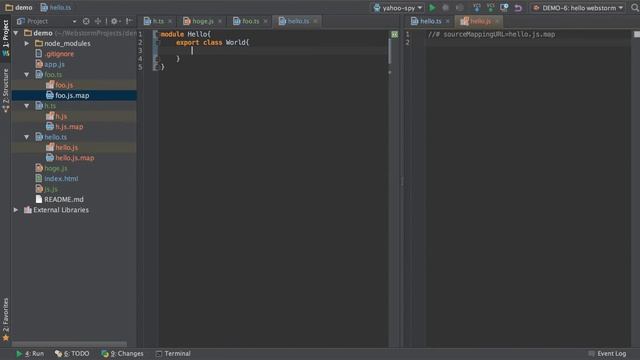This screenshot has width=640, height=360.
Task: Click the revert (undo arrow) toolbar icon
Action: 518,8
